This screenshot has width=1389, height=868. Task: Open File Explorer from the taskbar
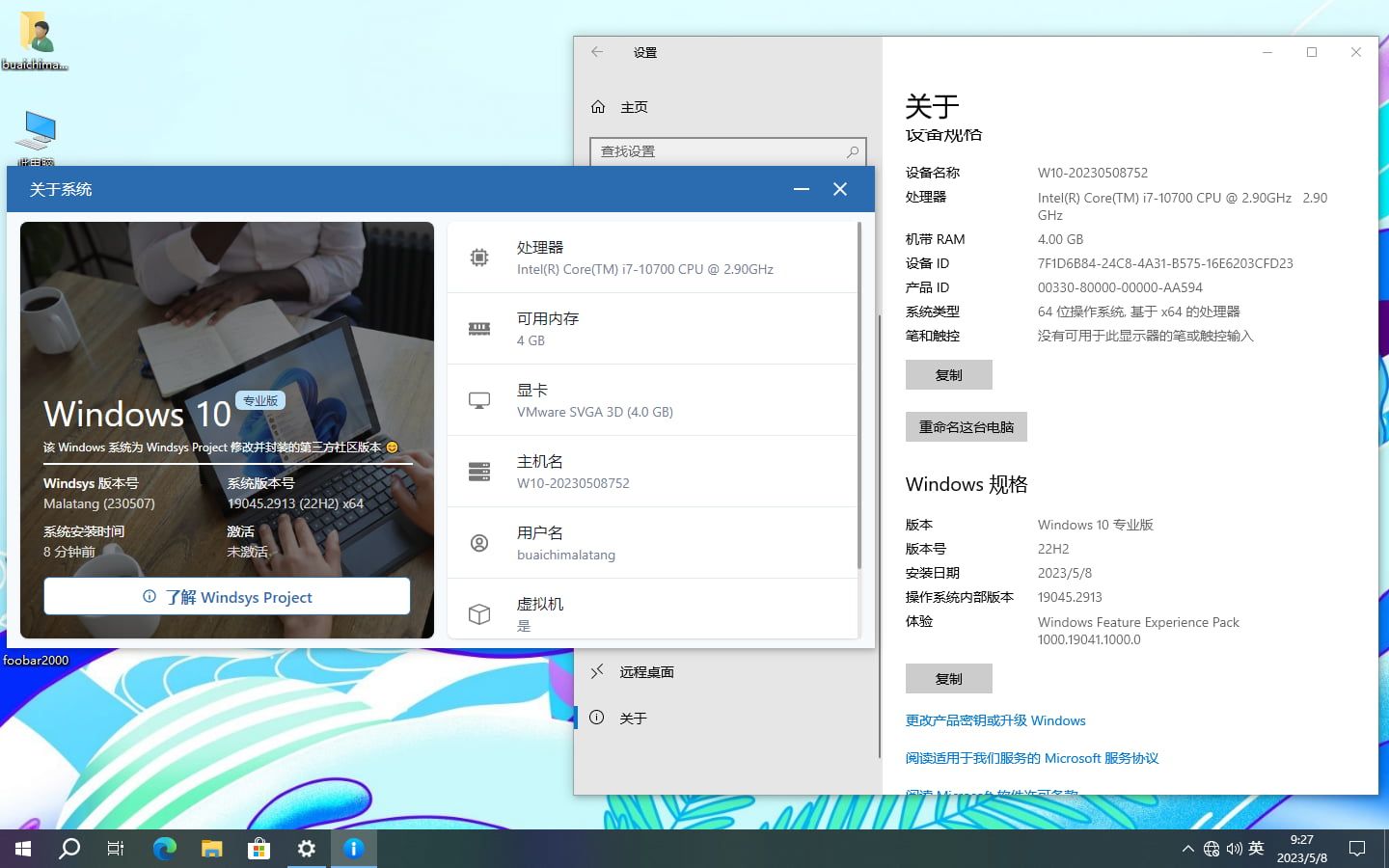tap(211, 849)
